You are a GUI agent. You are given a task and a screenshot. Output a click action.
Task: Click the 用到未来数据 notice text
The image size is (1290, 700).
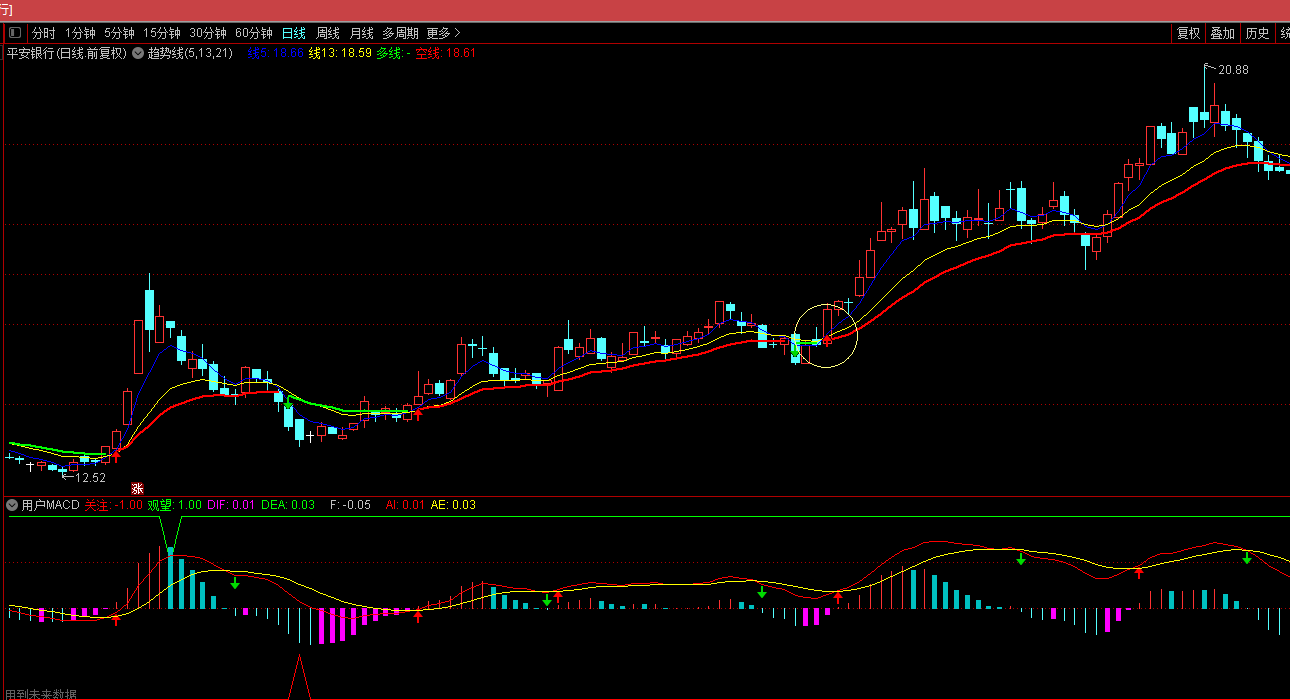pos(41,694)
